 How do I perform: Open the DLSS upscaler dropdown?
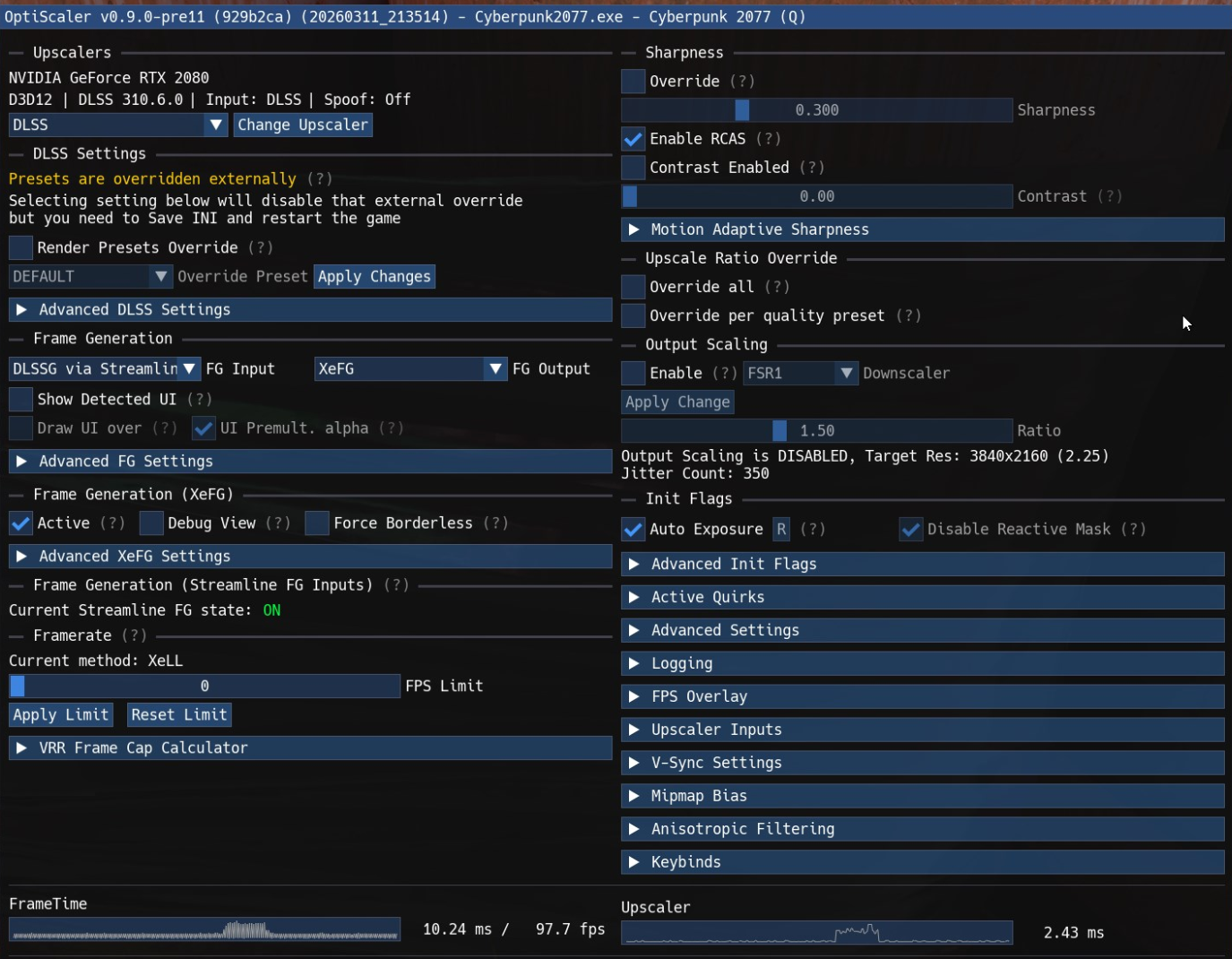tap(118, 125)
